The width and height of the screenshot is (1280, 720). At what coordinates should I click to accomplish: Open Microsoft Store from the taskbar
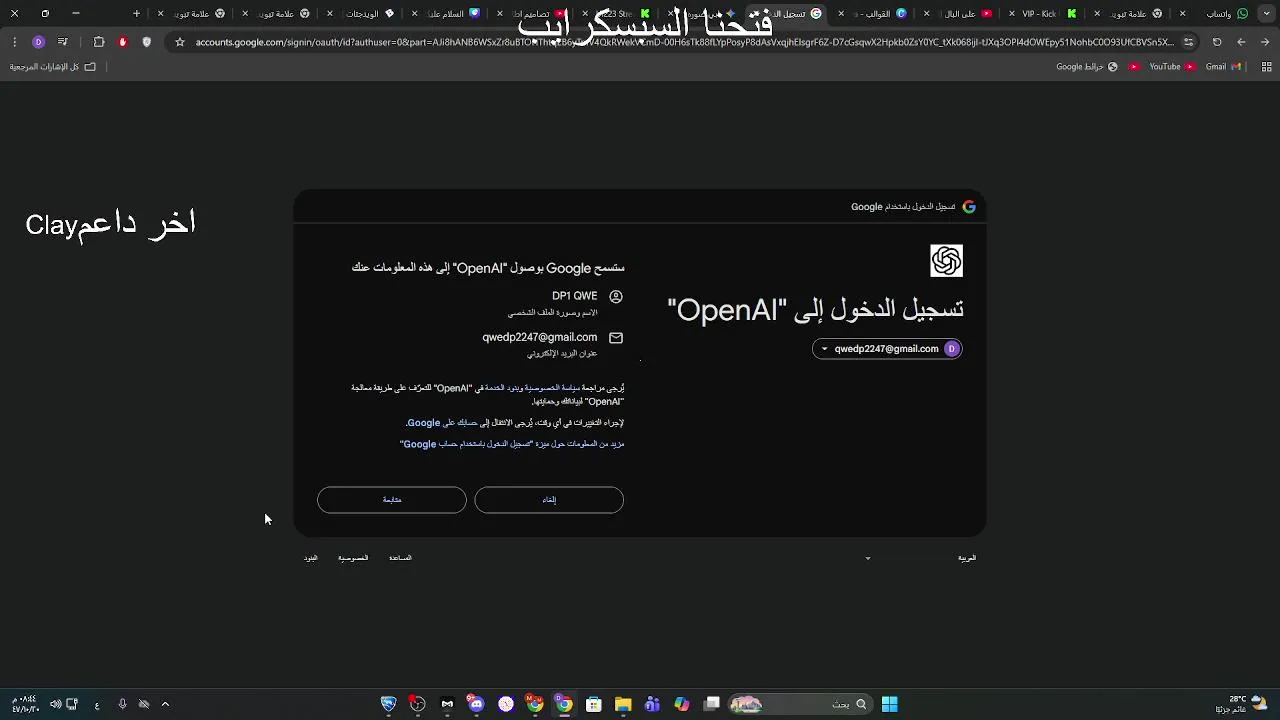[594, 704]
